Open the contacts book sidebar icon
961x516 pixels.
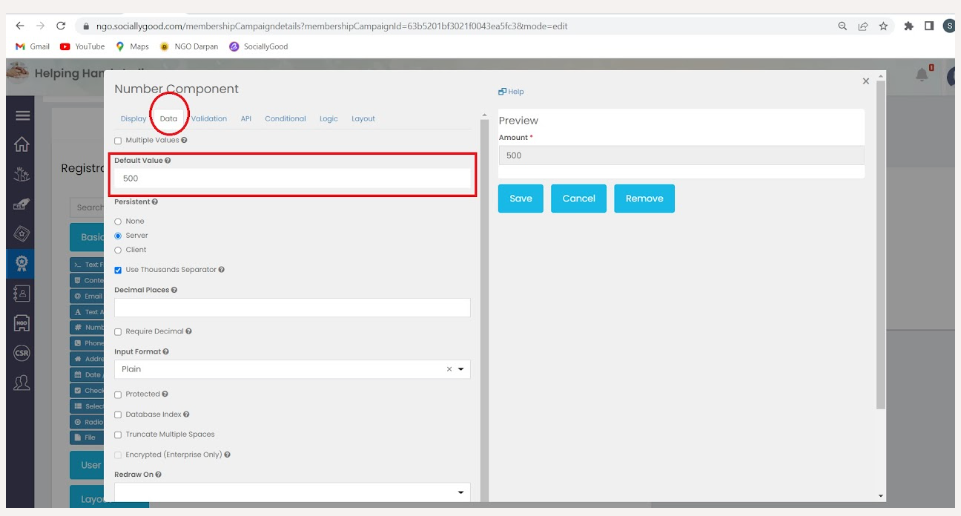point(21,294)
